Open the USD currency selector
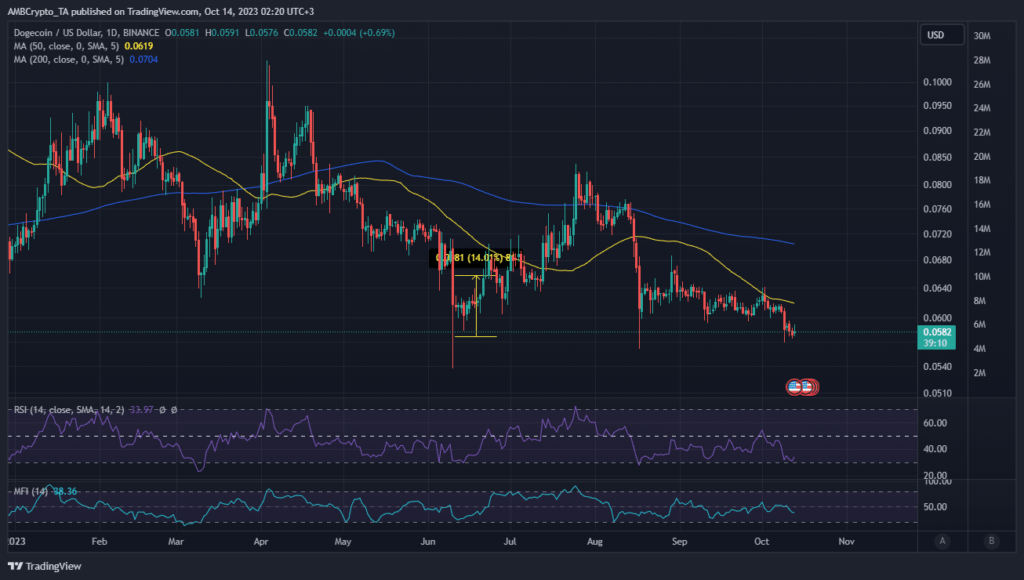Viewport: 1024px width, 580px height. 934,35
